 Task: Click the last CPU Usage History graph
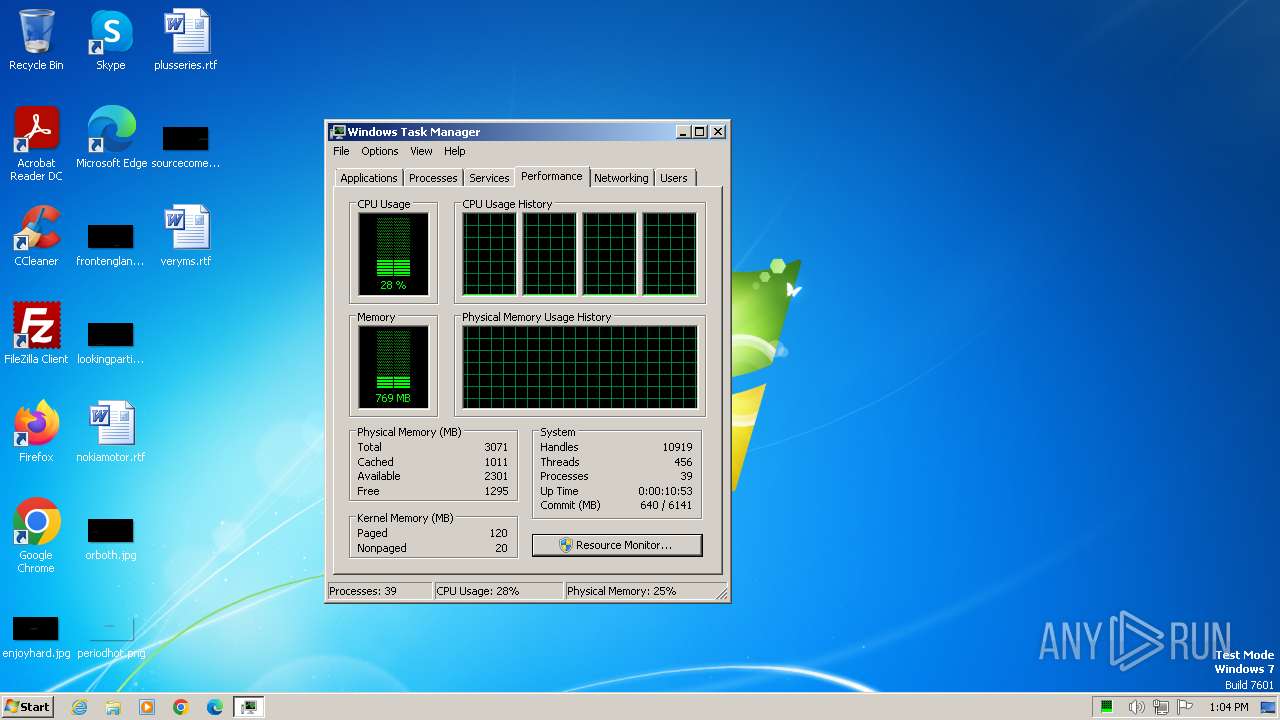click(x=670, y=254)
